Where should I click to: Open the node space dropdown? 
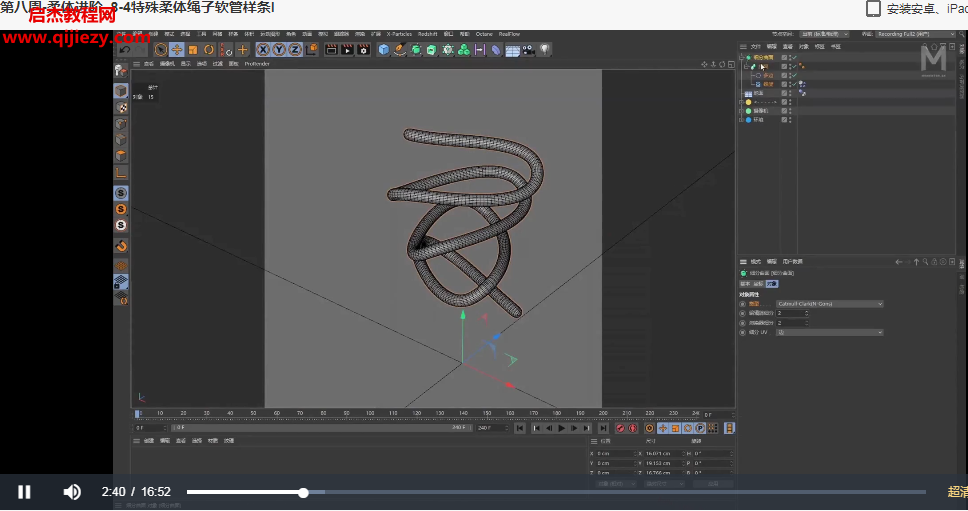click(x=824, y=34)
